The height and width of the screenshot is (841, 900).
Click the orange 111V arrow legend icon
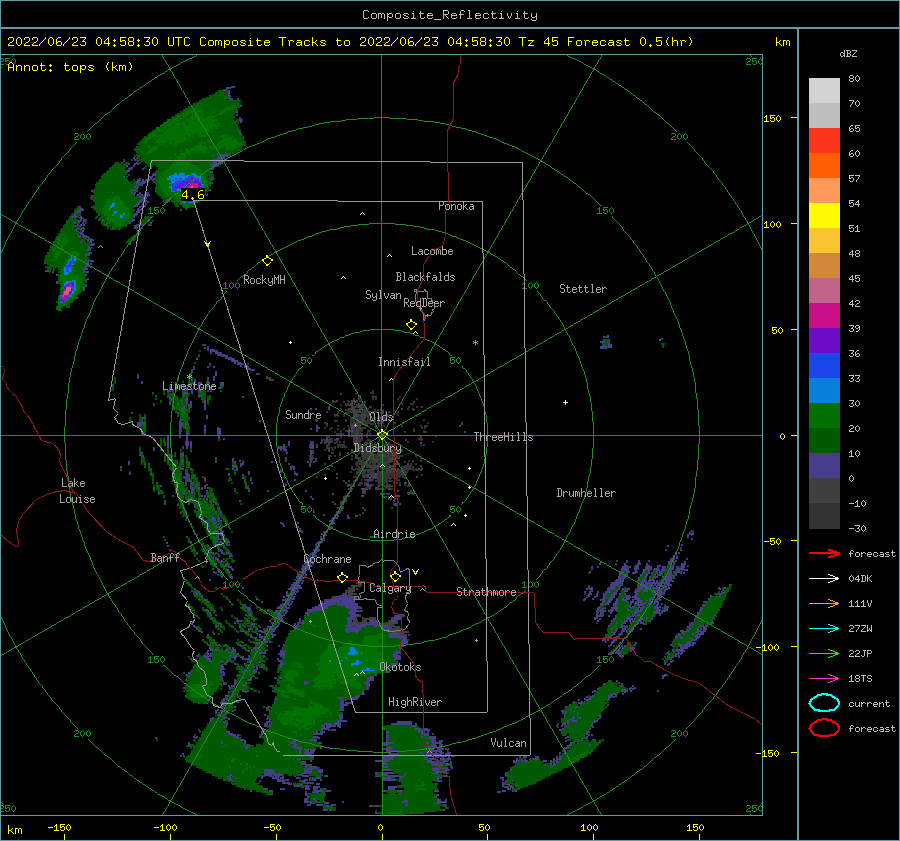824,603
